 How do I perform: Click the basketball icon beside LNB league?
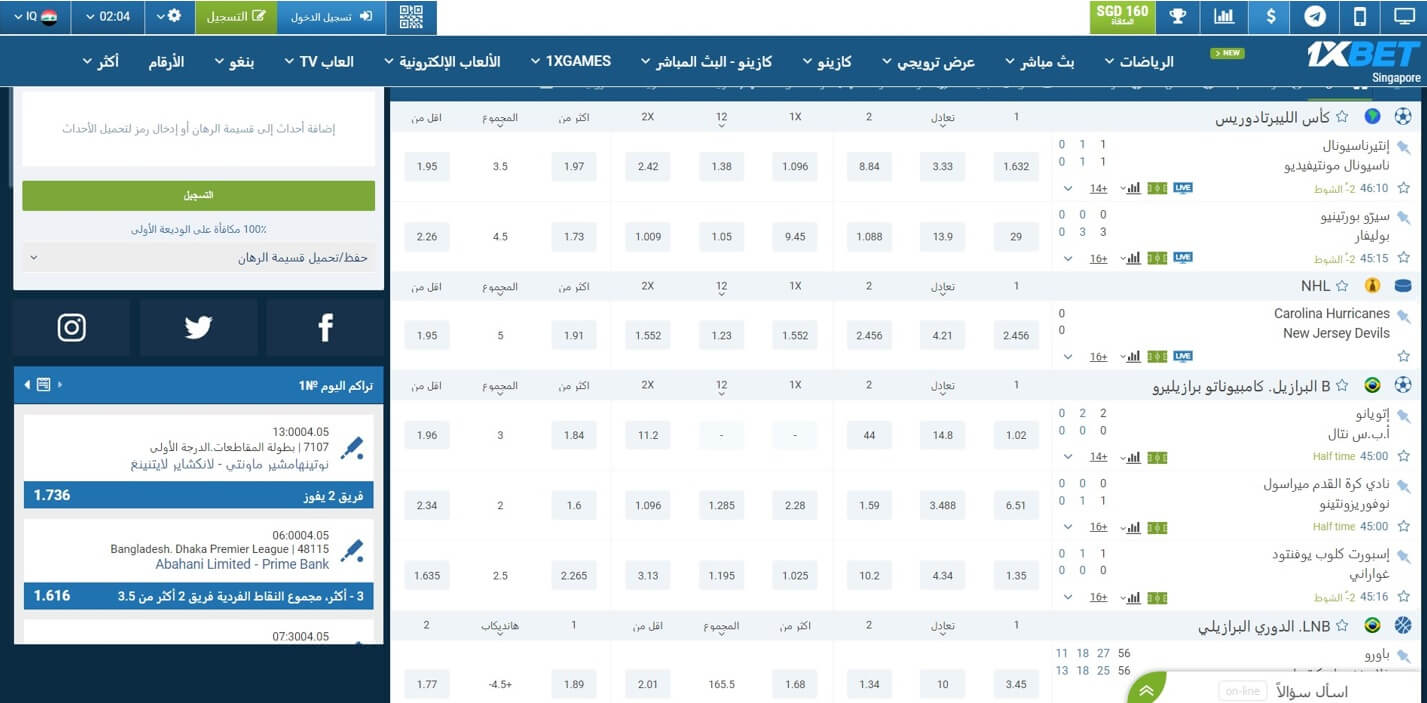(1403, 626)
